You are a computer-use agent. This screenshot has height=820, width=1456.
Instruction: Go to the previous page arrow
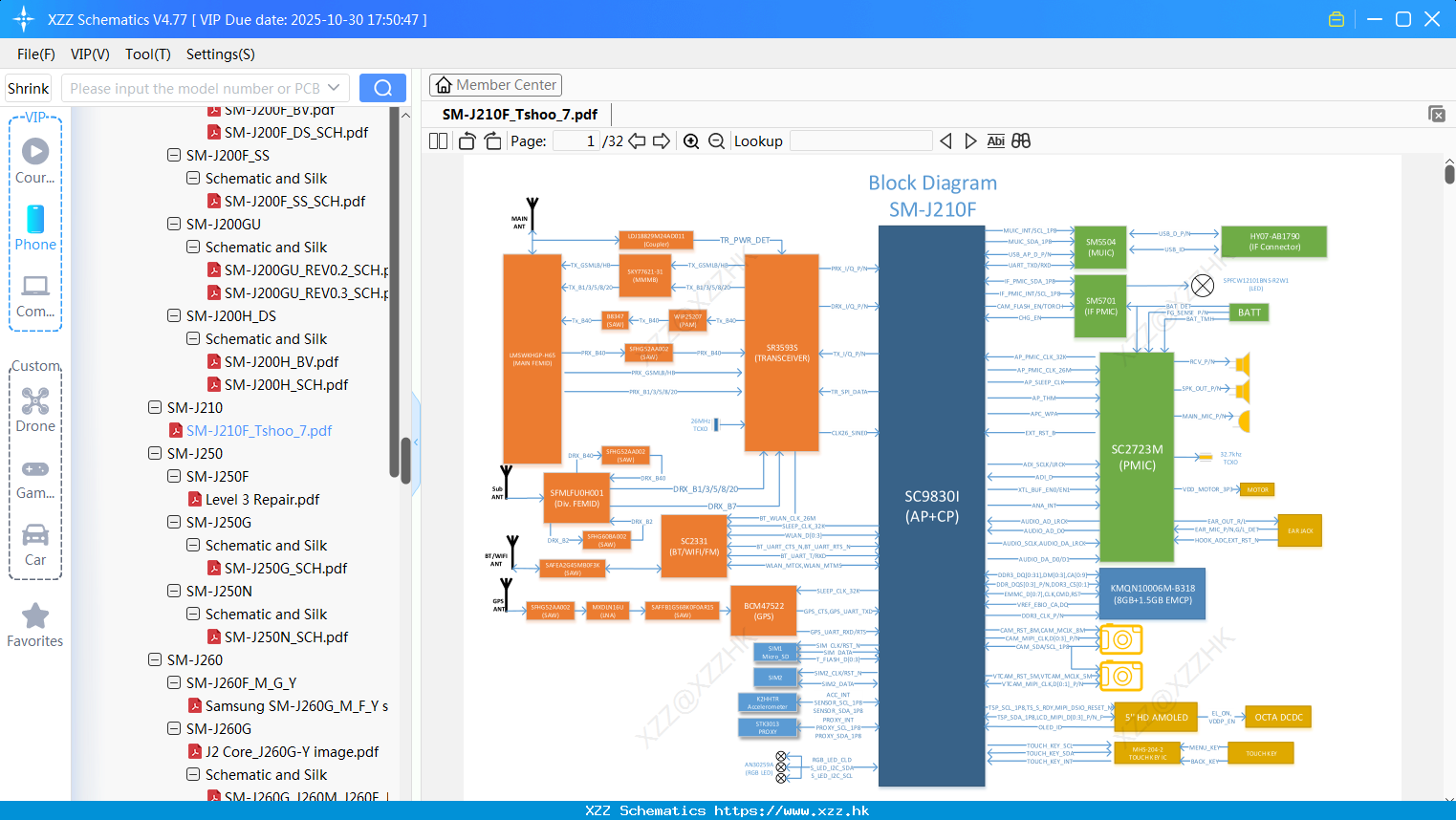coord(637,141)
